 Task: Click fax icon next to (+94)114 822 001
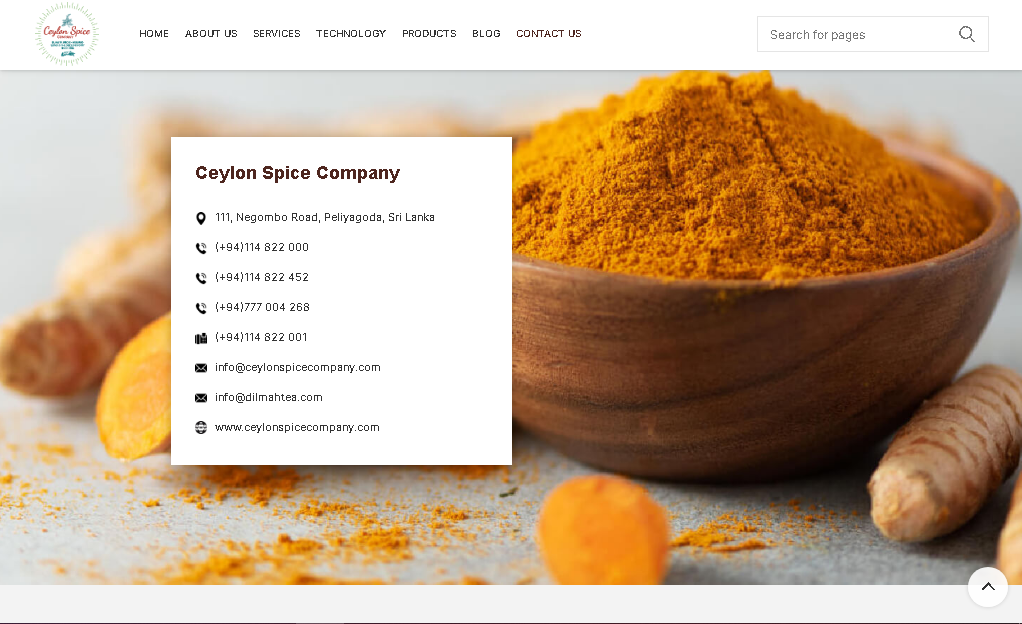pyautogui.click(x=201, y=338)
